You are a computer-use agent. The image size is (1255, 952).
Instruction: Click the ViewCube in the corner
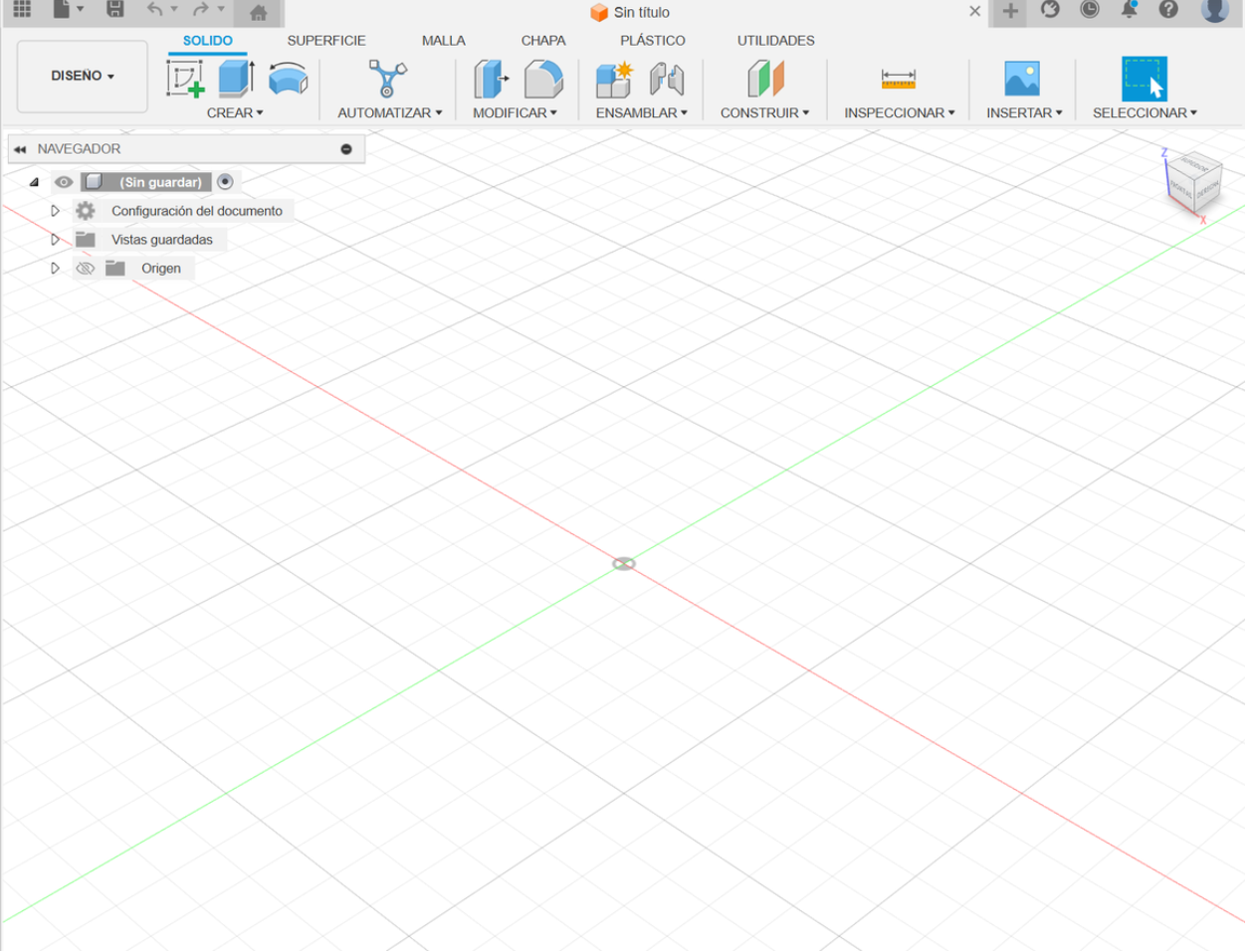(x=1193, y=183)
